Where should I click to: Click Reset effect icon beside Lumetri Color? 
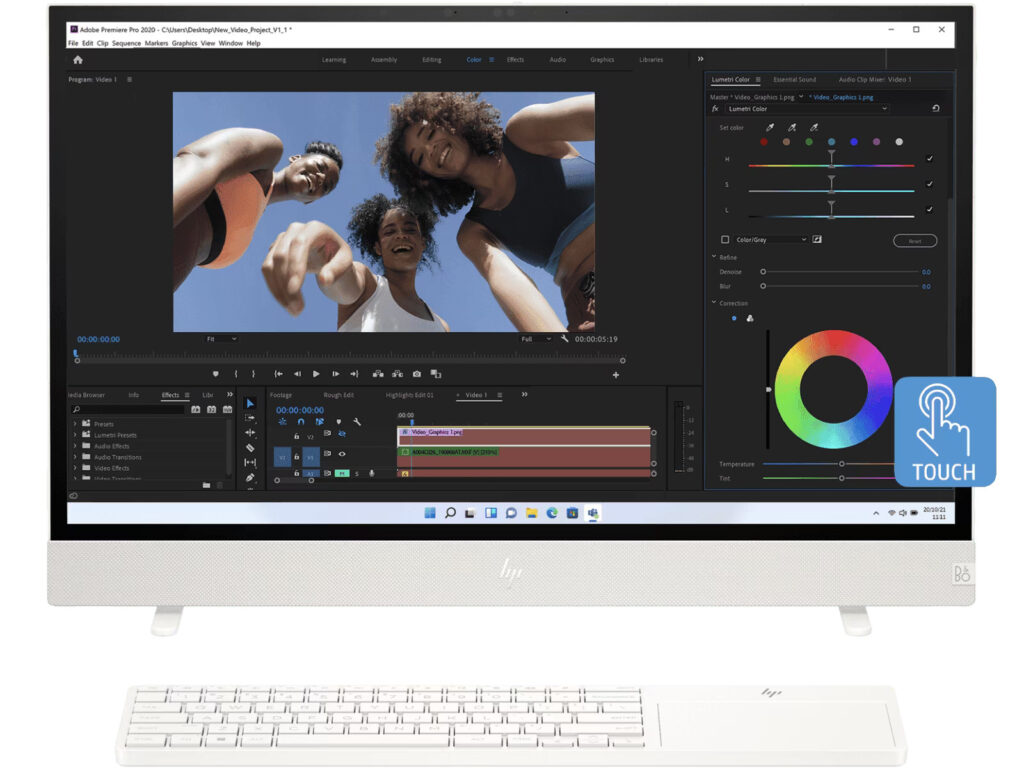coord(935,108)
